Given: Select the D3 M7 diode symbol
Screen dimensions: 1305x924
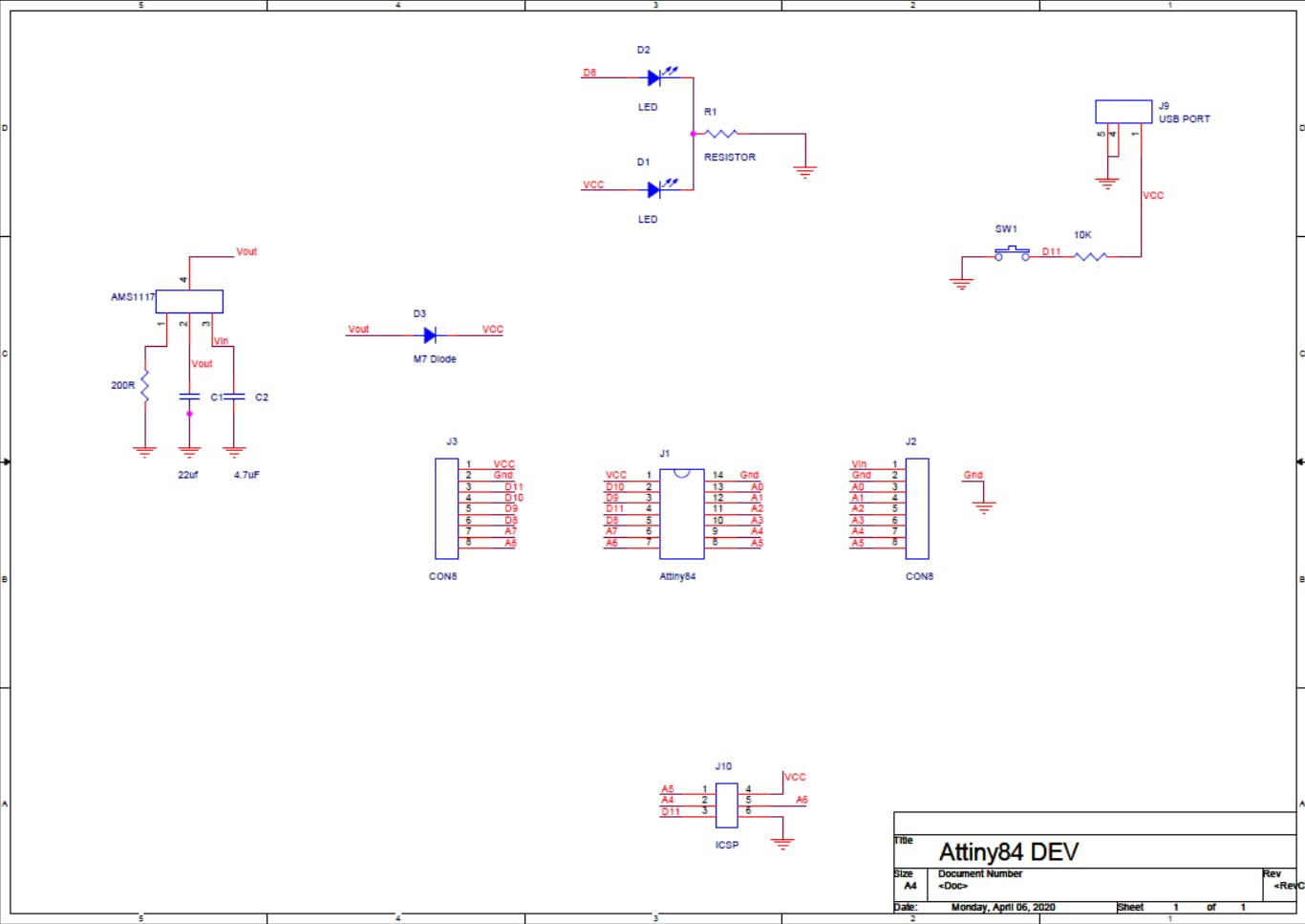Looking at the screenshot, I should click(x=430, y=335).
